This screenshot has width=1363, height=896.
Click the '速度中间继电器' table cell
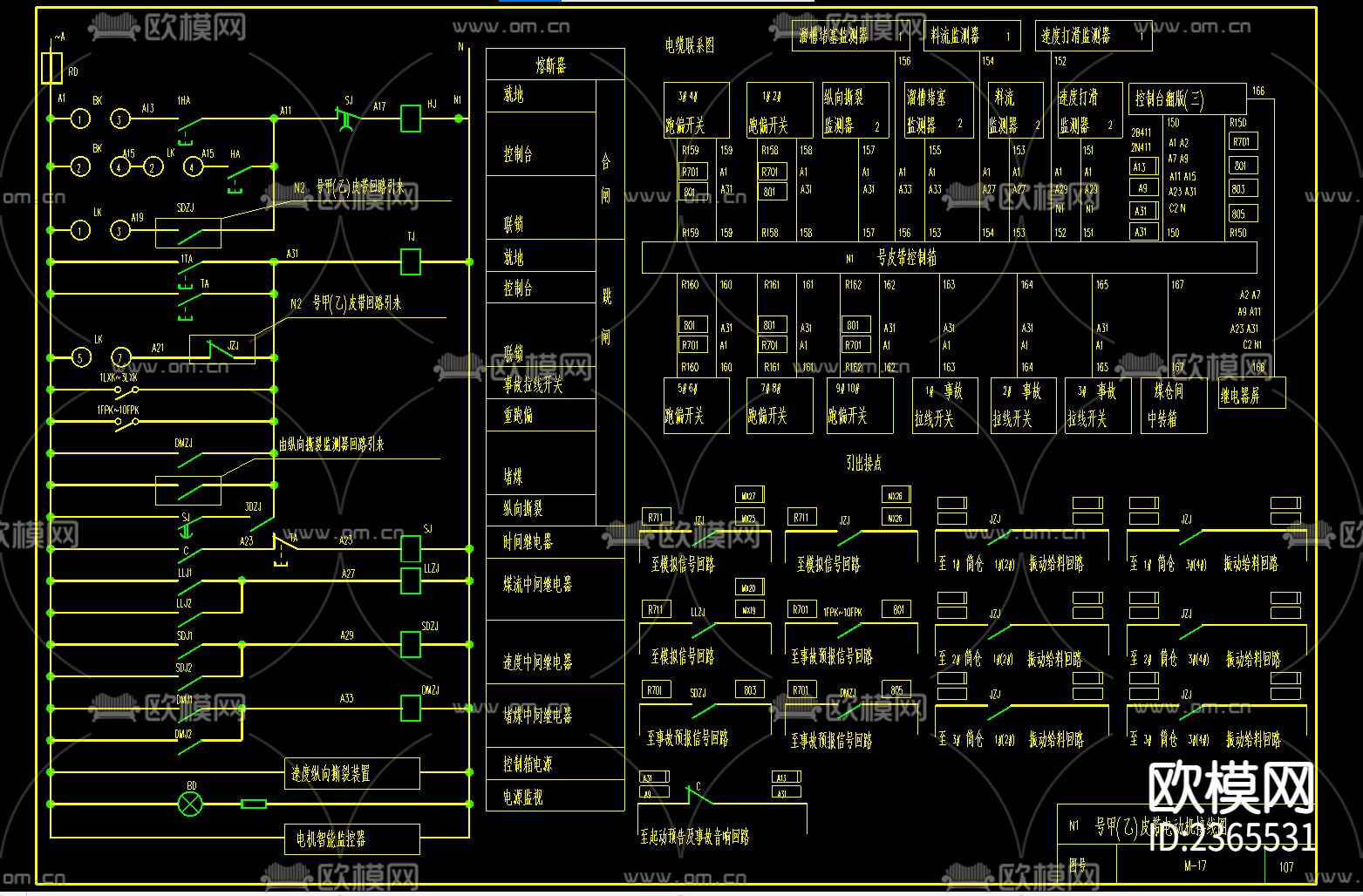(x=555, y=653)
